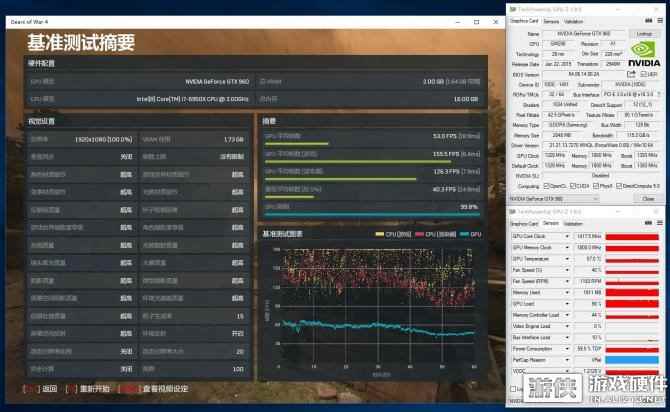Toggle the OpenCL checkbox
Screen dimensions: 670x412
click(546, 186)
